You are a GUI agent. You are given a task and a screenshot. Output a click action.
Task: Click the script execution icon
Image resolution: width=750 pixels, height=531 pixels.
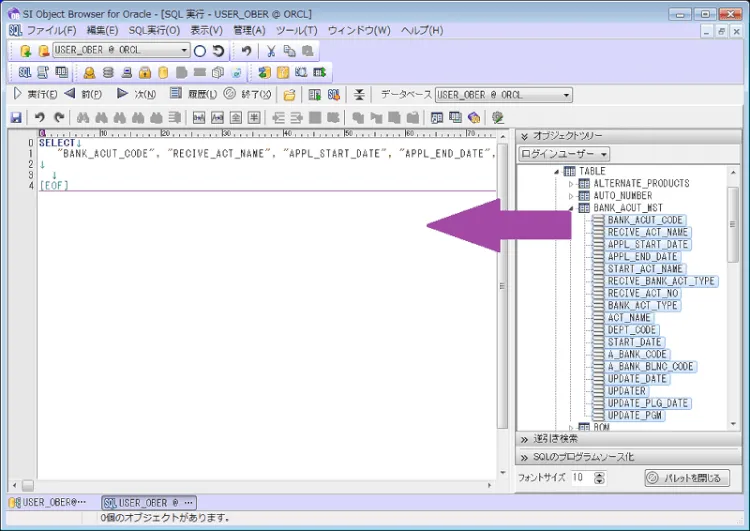coord(43,73)
